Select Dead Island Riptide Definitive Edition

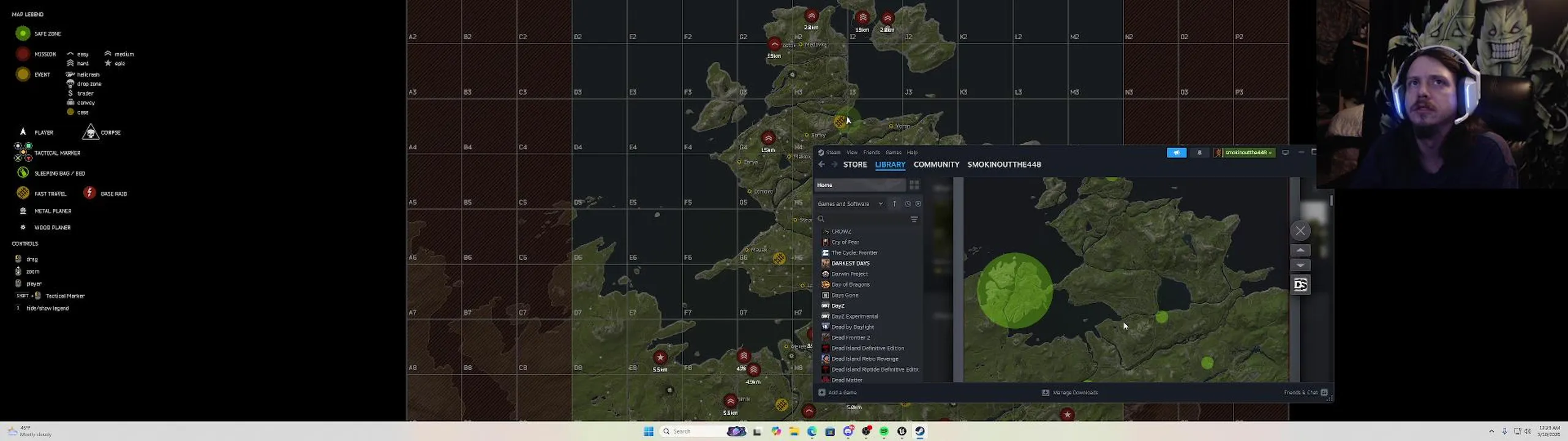[x=875, y=369]
